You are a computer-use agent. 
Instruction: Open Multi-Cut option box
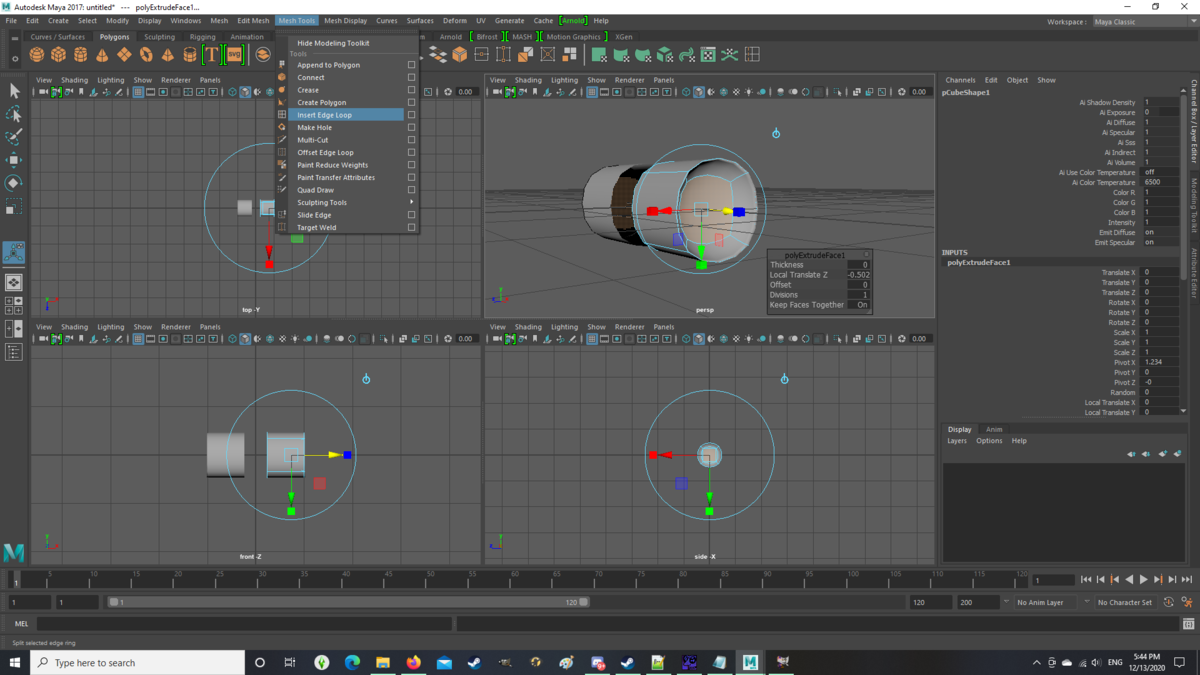click(411, 140)
